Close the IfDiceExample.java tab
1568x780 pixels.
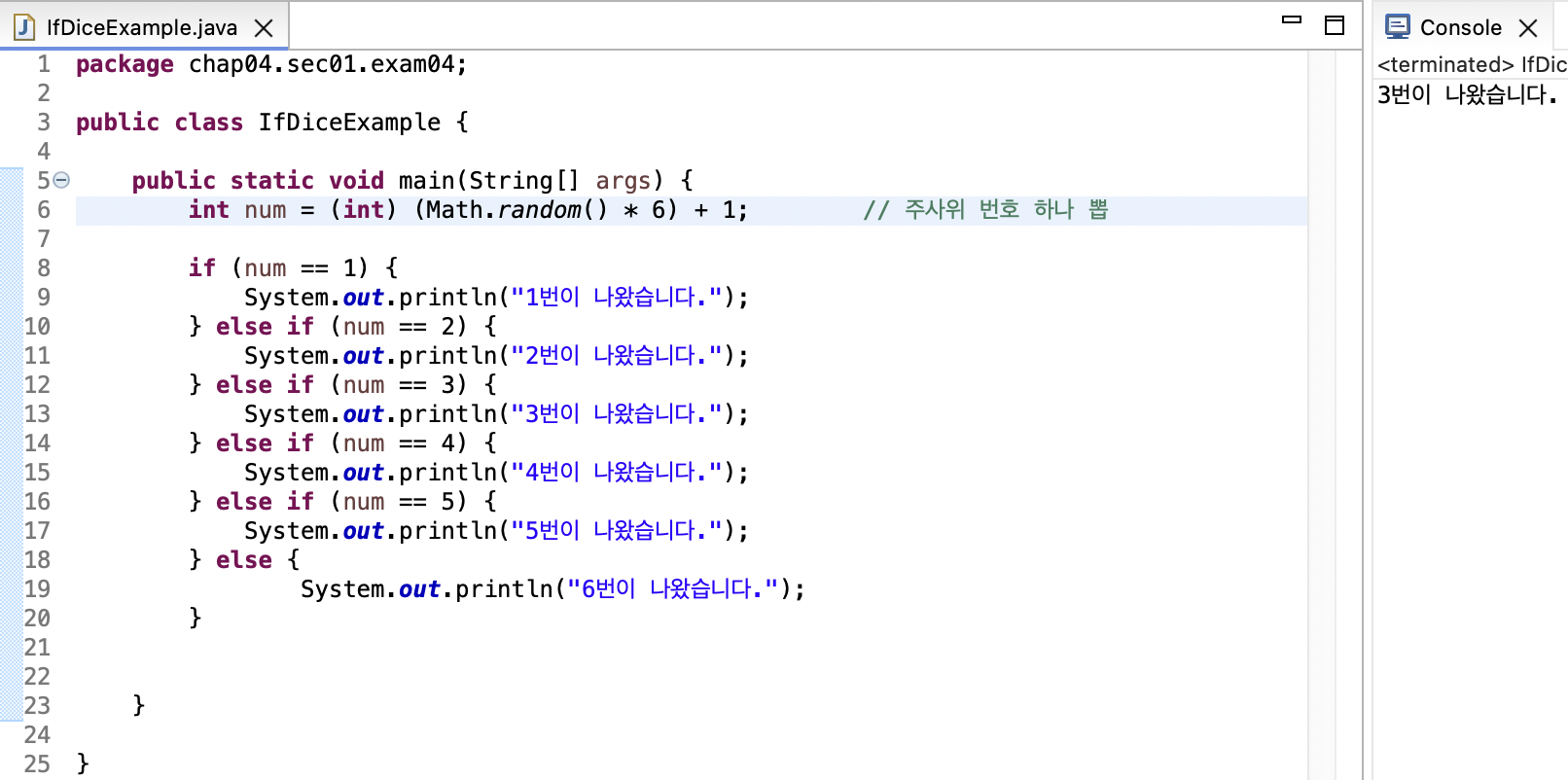point(264,28)
